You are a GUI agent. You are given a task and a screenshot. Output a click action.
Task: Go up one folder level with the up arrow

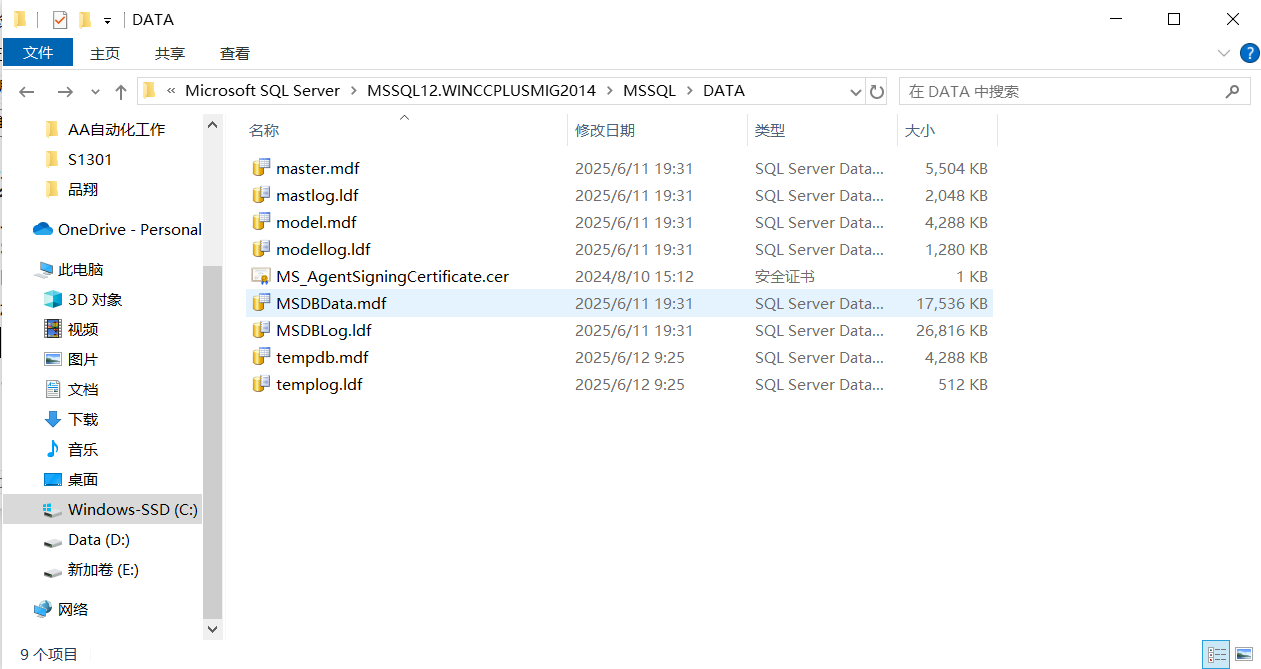point(121,91)
